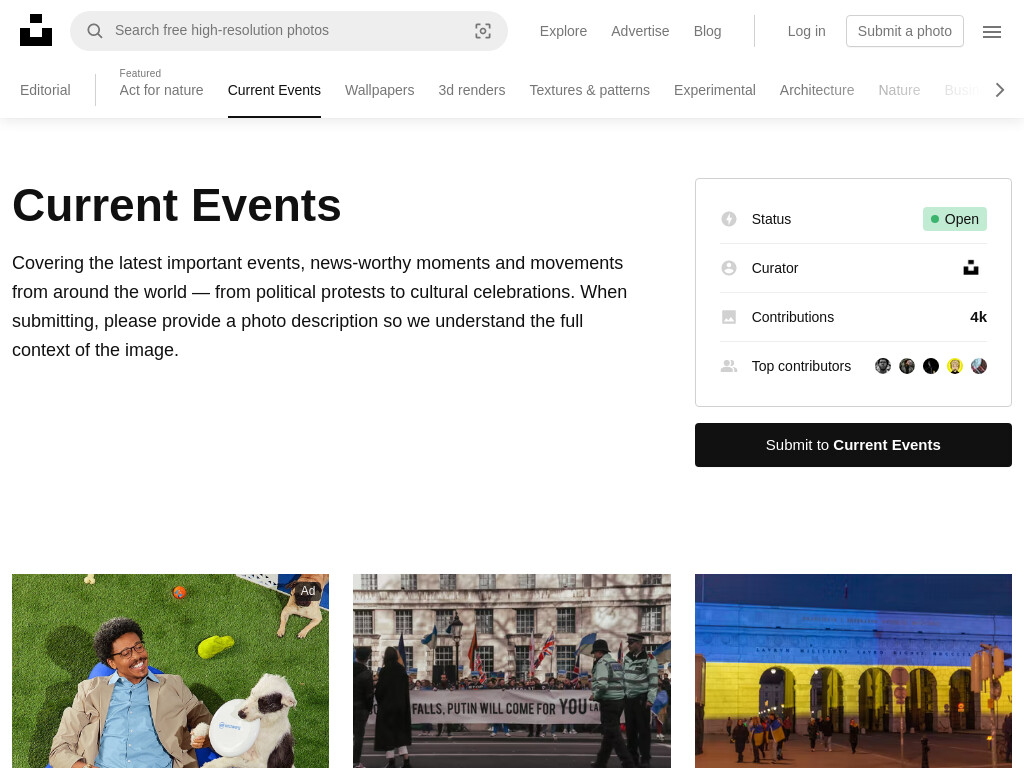Select the Act for nature topic

(161, 90)
